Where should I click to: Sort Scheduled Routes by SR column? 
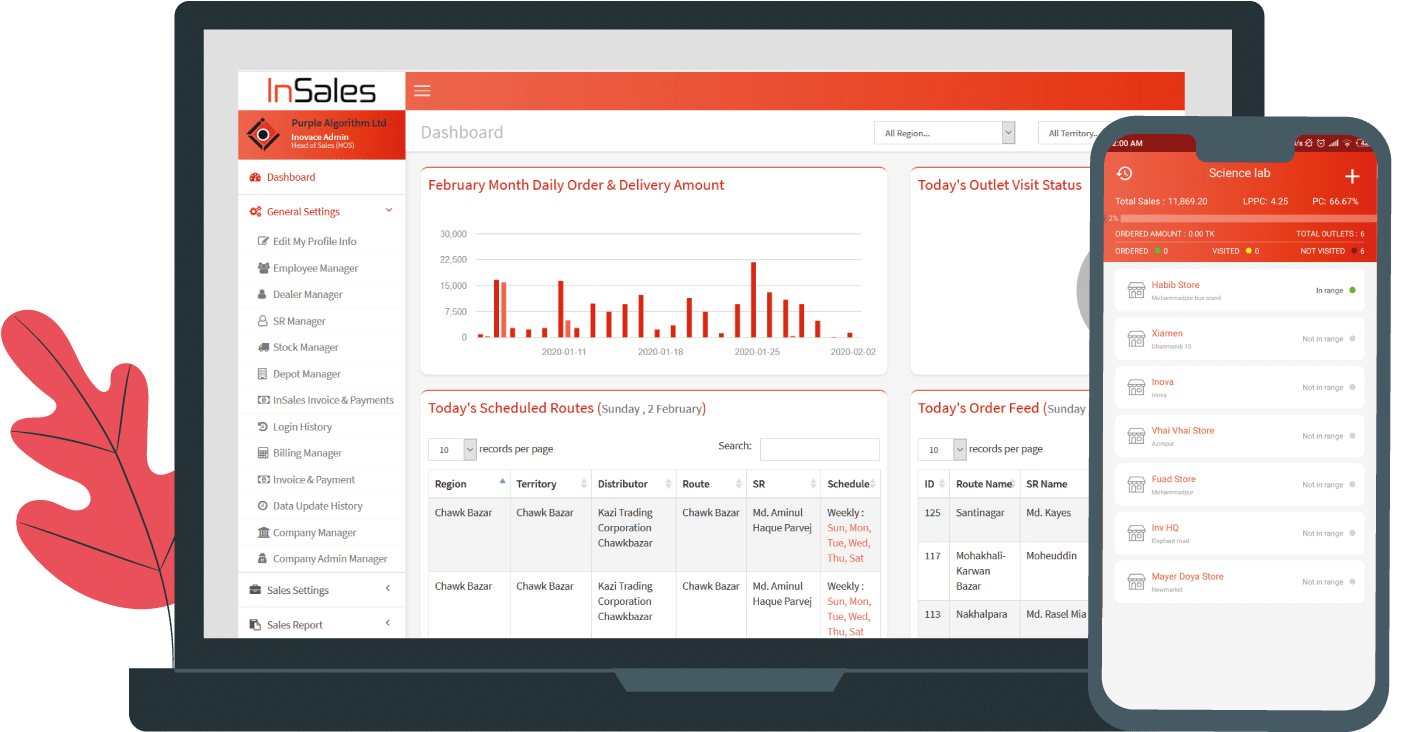click(814, 484)
